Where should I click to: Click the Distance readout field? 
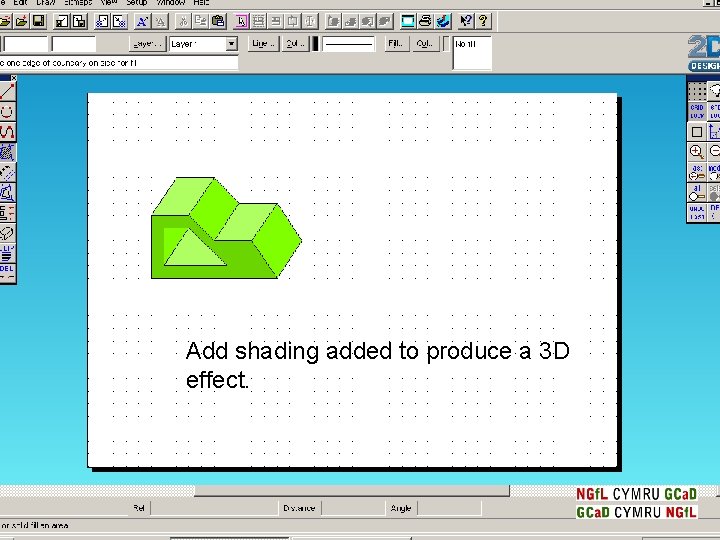(x=353, y=508)
